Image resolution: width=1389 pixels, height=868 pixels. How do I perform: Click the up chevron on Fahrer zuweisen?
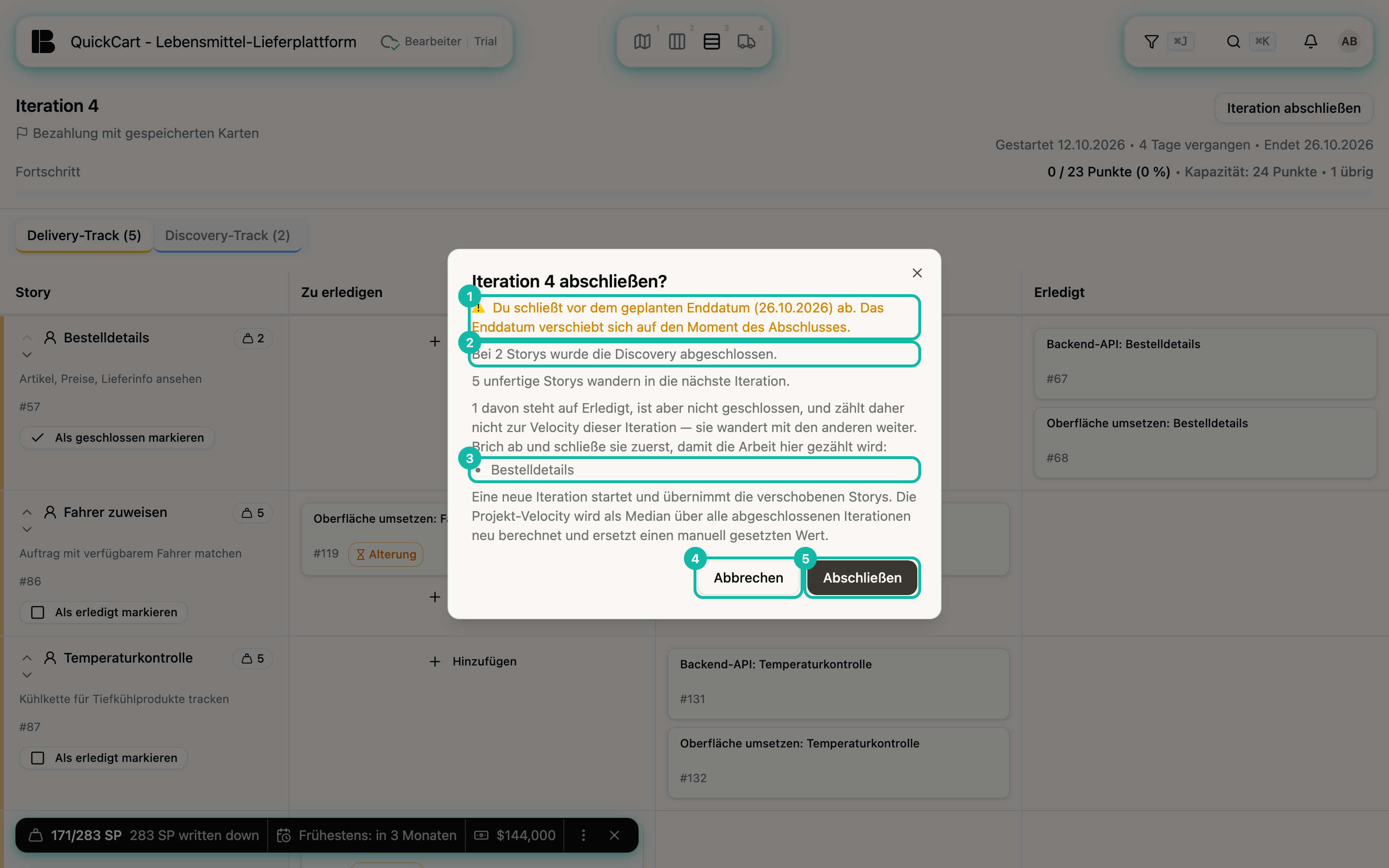[x=27, y=512]
